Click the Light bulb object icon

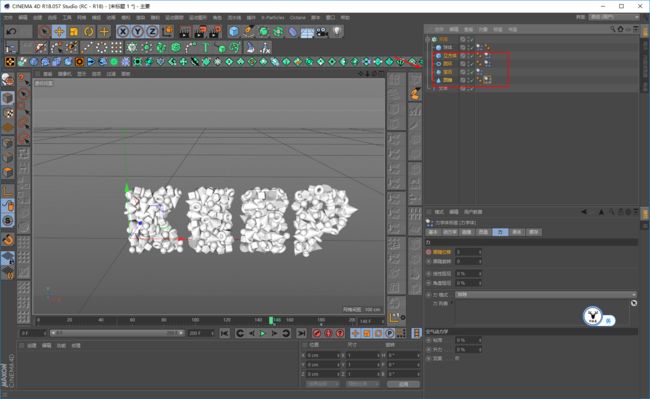point(337,31)
